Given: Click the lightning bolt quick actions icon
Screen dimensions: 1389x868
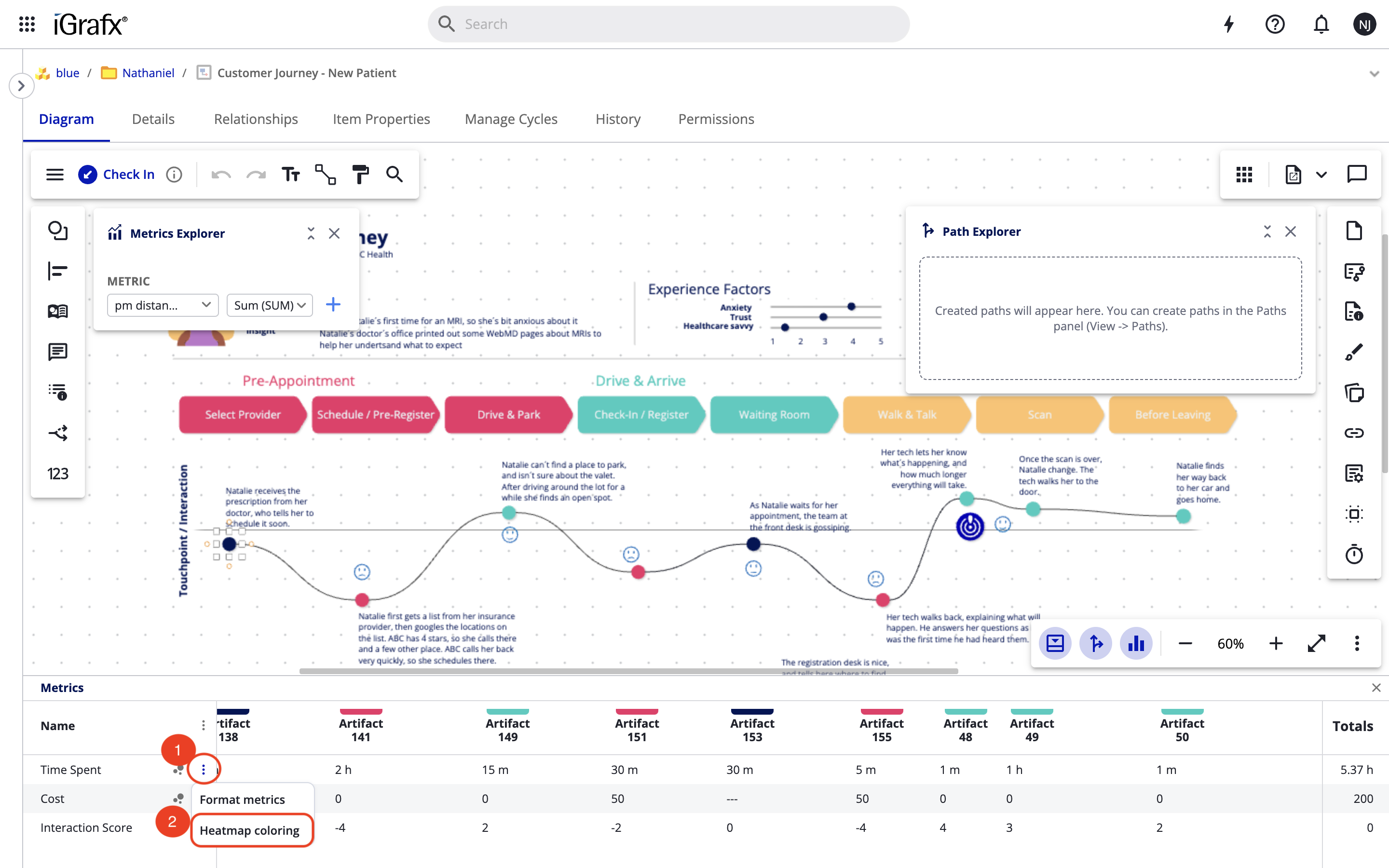Looking at the screenshot, I should coord(1229,24).
